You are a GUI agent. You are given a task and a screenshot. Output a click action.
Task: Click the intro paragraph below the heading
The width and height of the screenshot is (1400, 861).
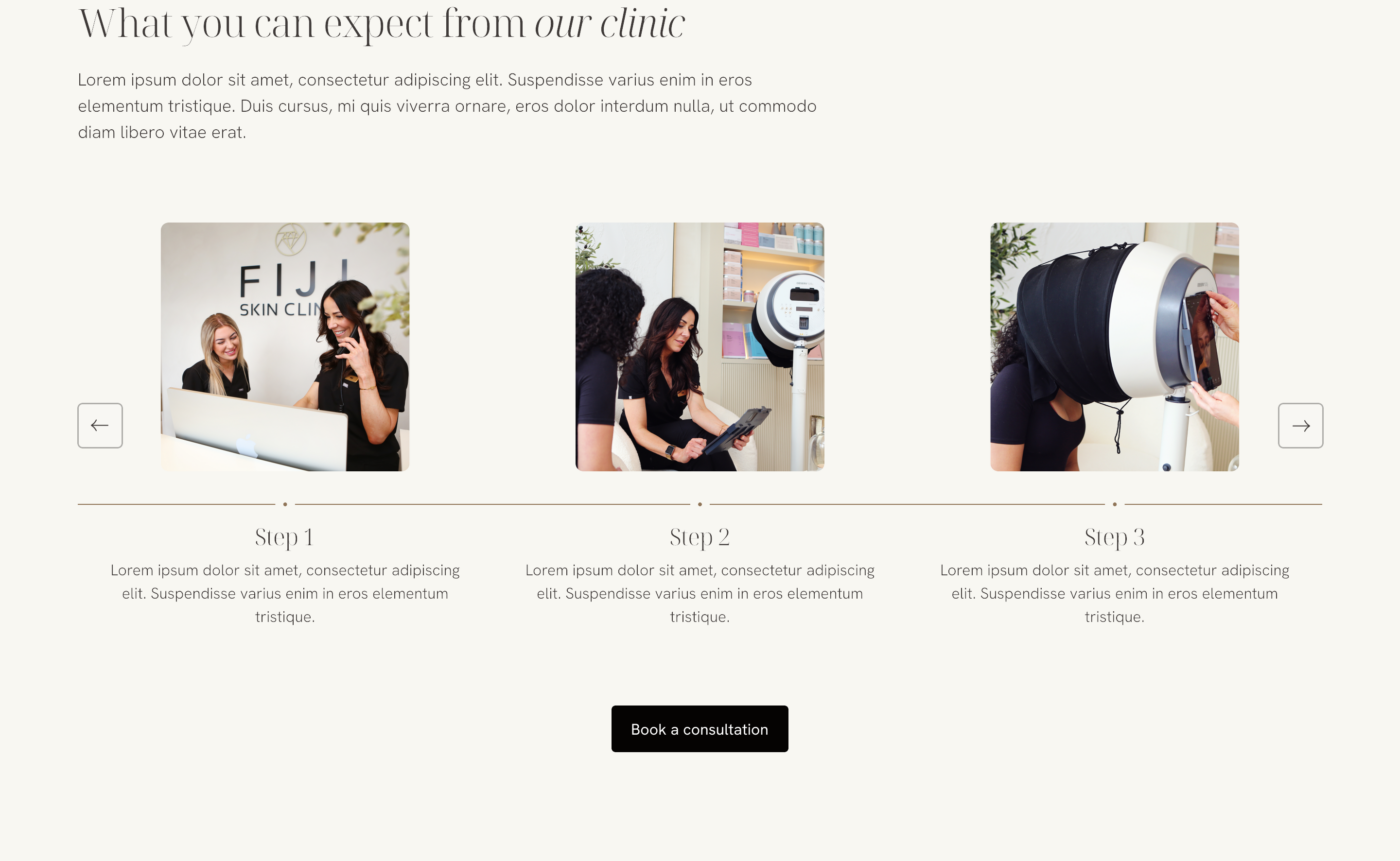click(447, 106)
